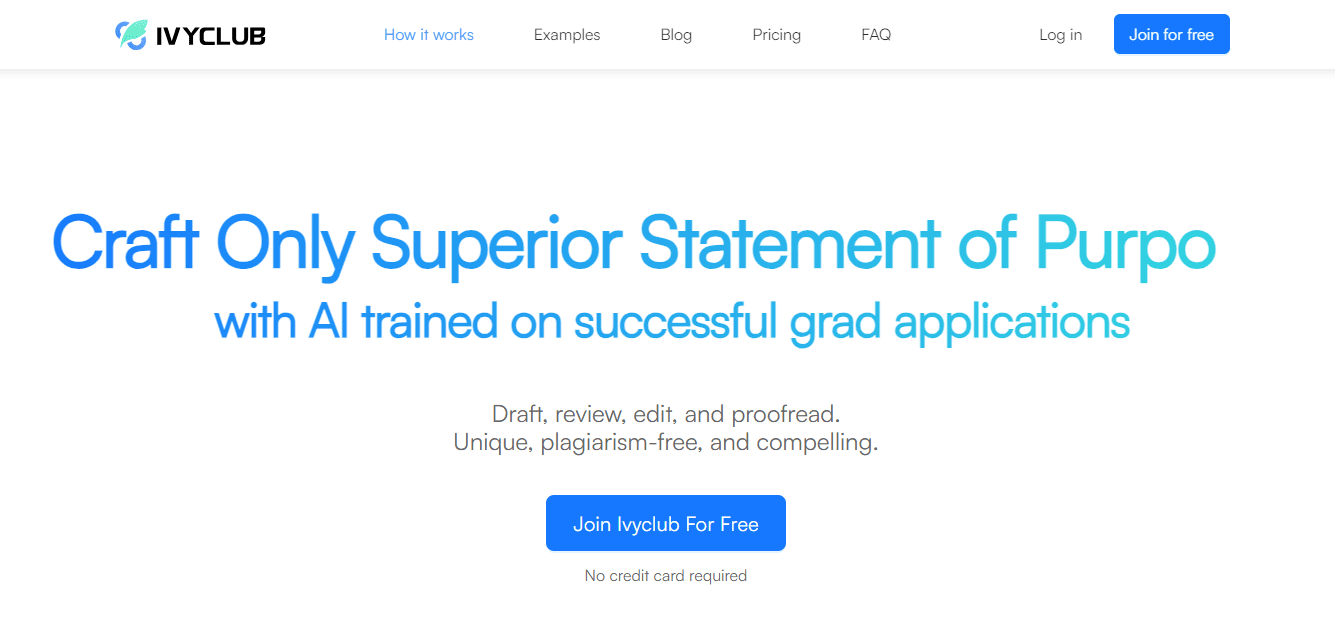Click the Unique, plagiarism-free, and compelling line
The width and height of the screenshot is (1335, 617).
tap(666, 442)
